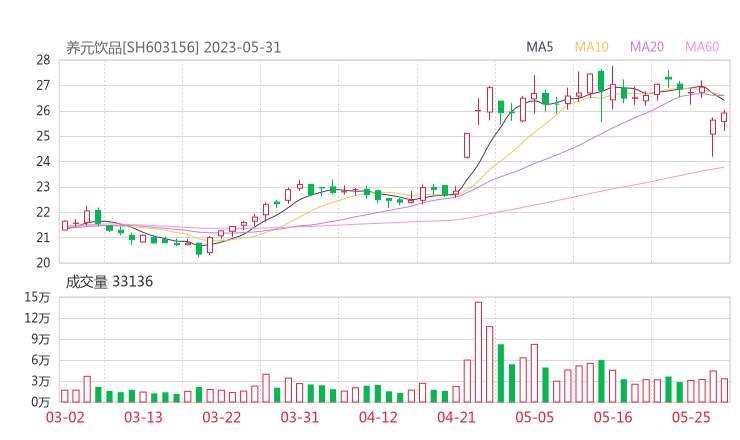Click the MA20 legend label
Screen dimensions: 740x440
647,47
